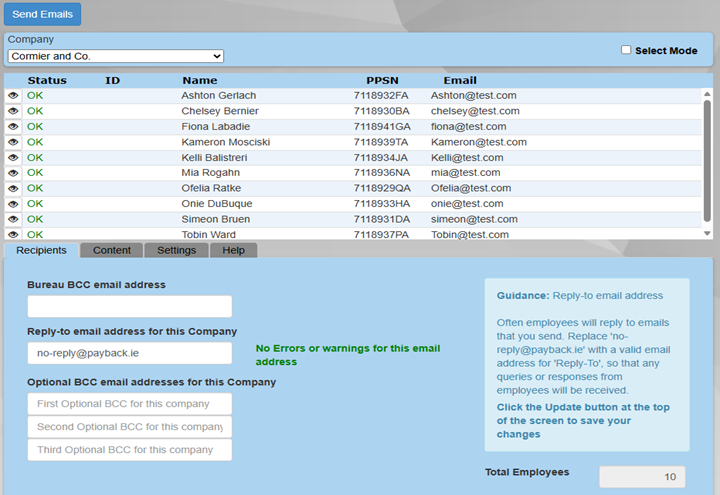This screenshot has width=720, height=495.
Task: Click the eye icon beside Ashton Gerlach
Action: point(13,96)
